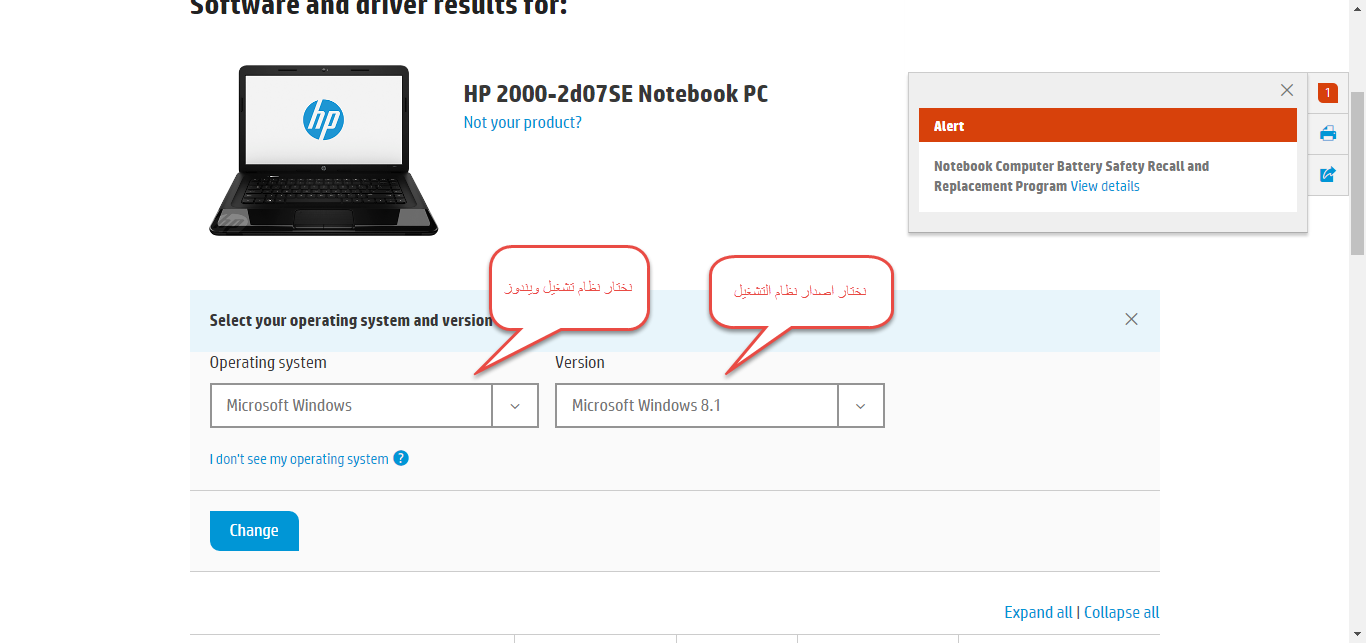Screen dimensions: 1366x643
Task: Click the Change button
Action: tap(254, 531)
